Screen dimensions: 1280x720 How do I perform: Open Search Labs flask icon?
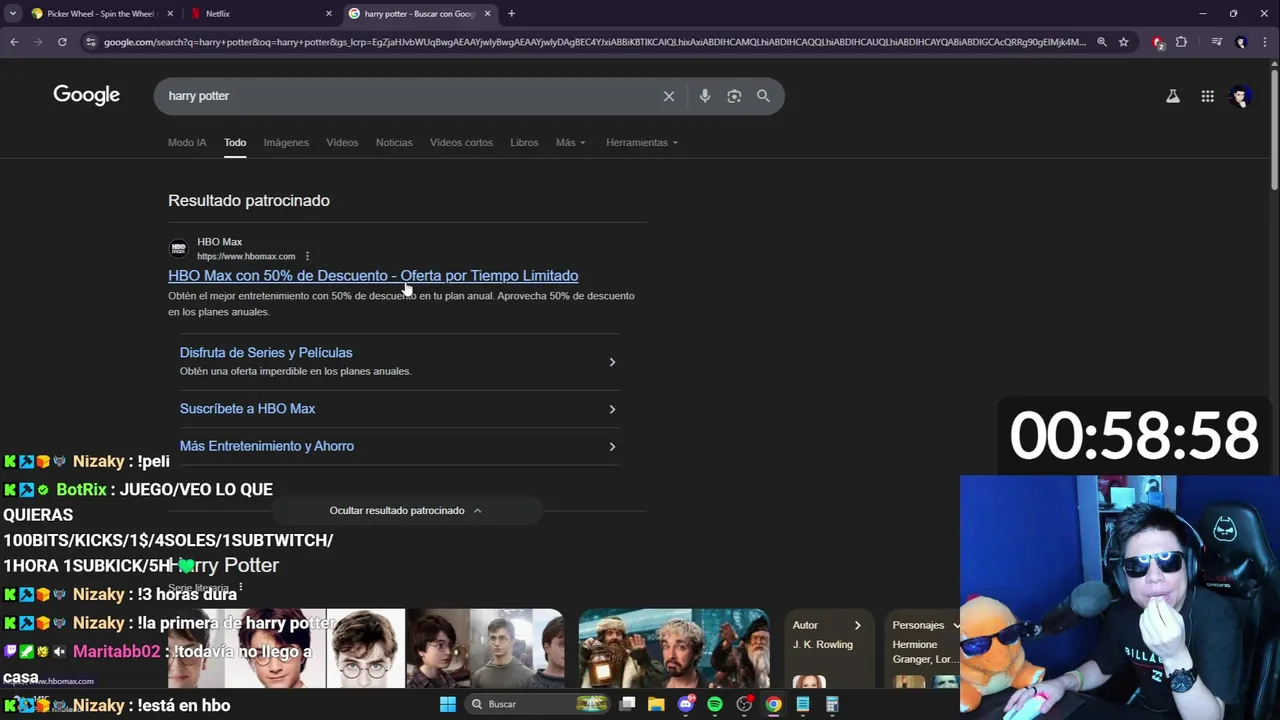(1173, 96)
